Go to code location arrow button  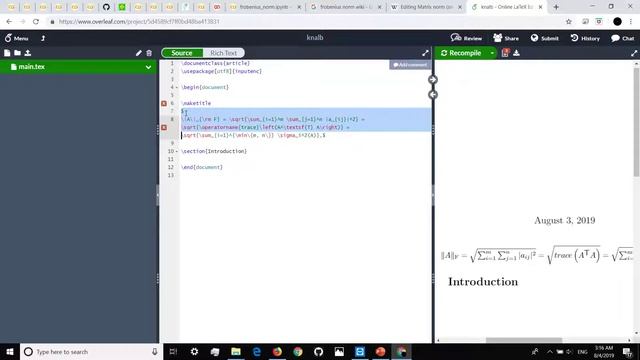[x=433, y=95]
